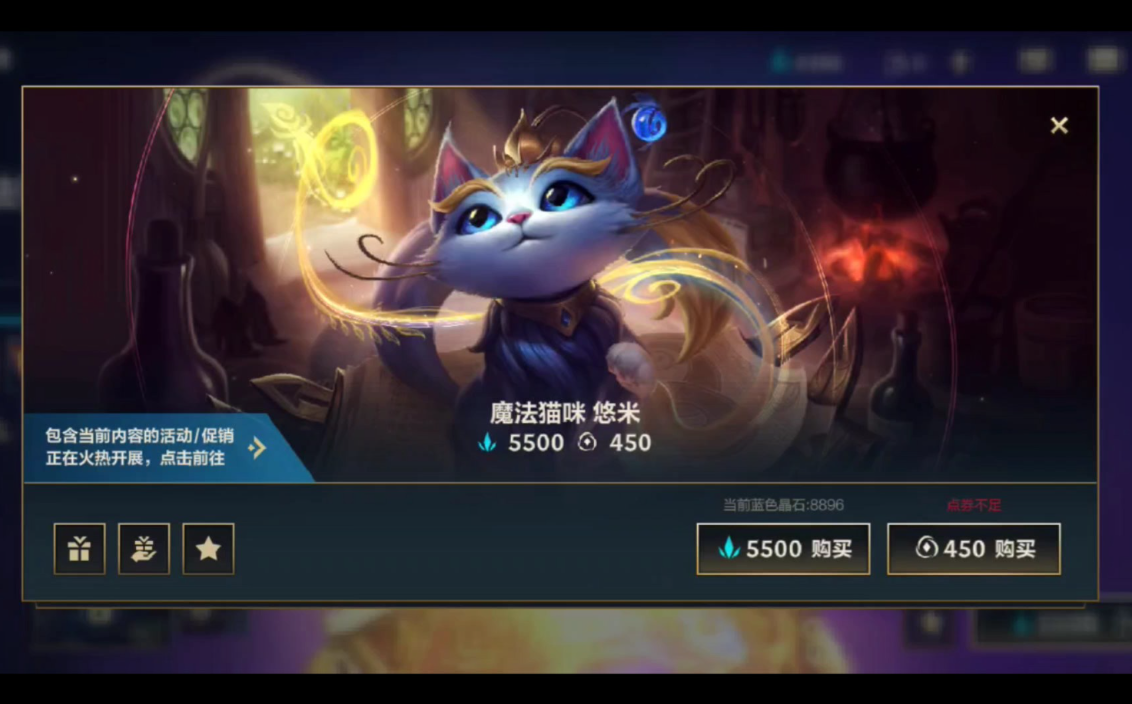The image size is (1132, 704).
Task: Click the gift box icon button
Action: point(79,549)
